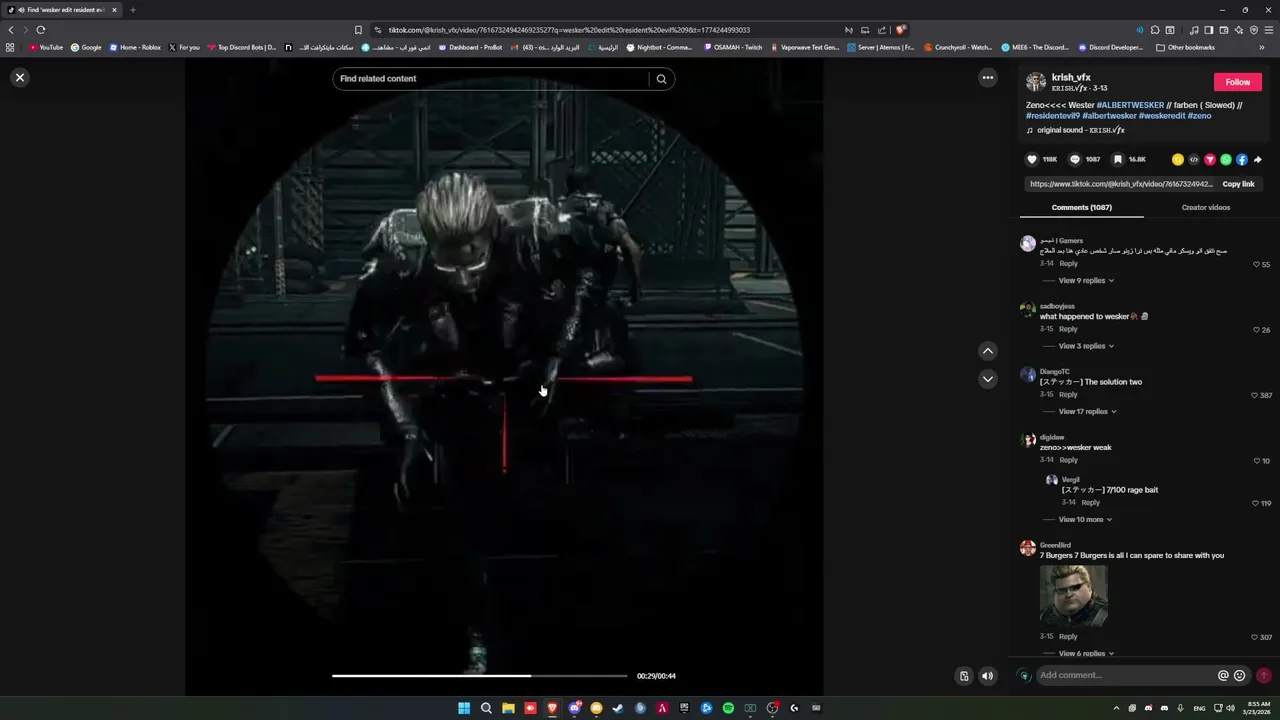Open #zeno hashtag link
The width and height of the screenshot is (1280, 720).
coord(1200,116)
